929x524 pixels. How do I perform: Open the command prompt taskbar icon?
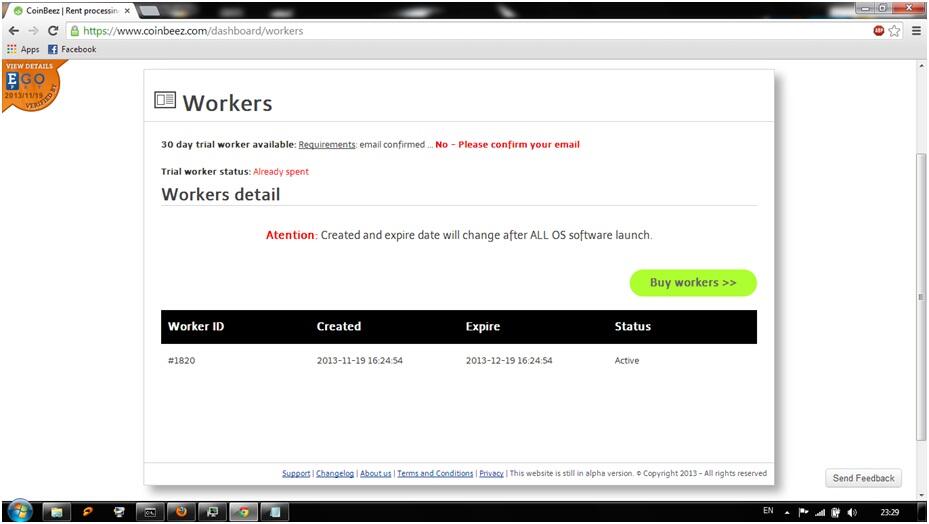150,512
